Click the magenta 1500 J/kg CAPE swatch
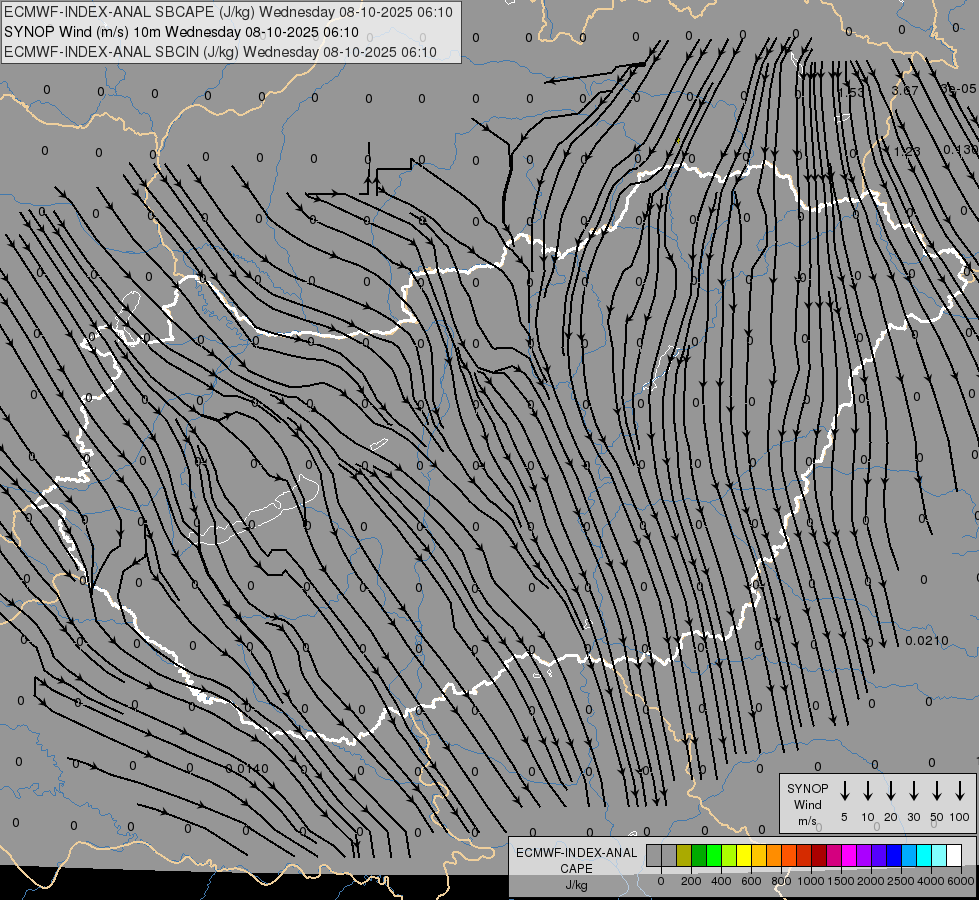The width and height of the screenshot is (979, 900). 834,855
